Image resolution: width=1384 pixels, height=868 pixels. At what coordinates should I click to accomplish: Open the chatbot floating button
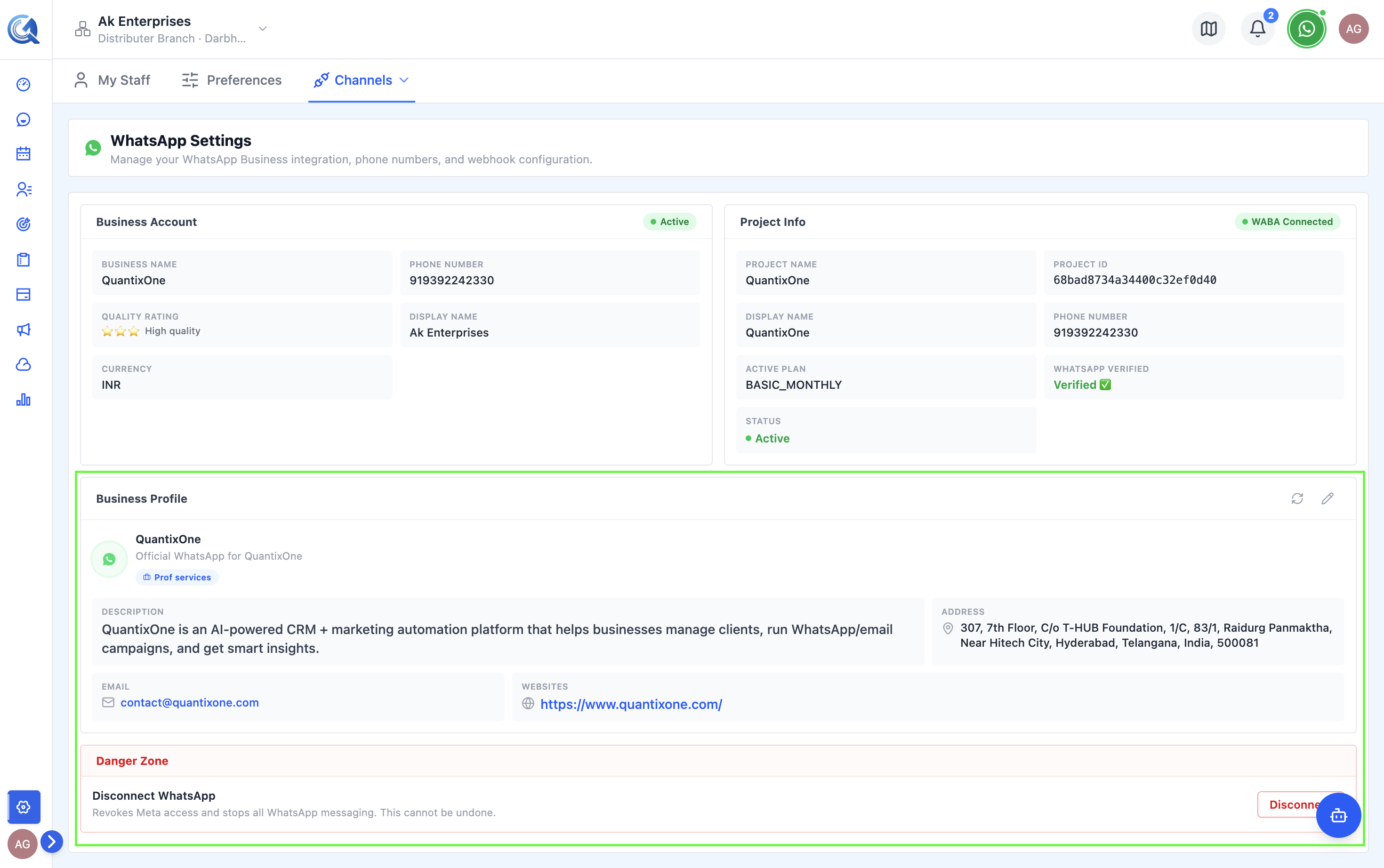1339,815
